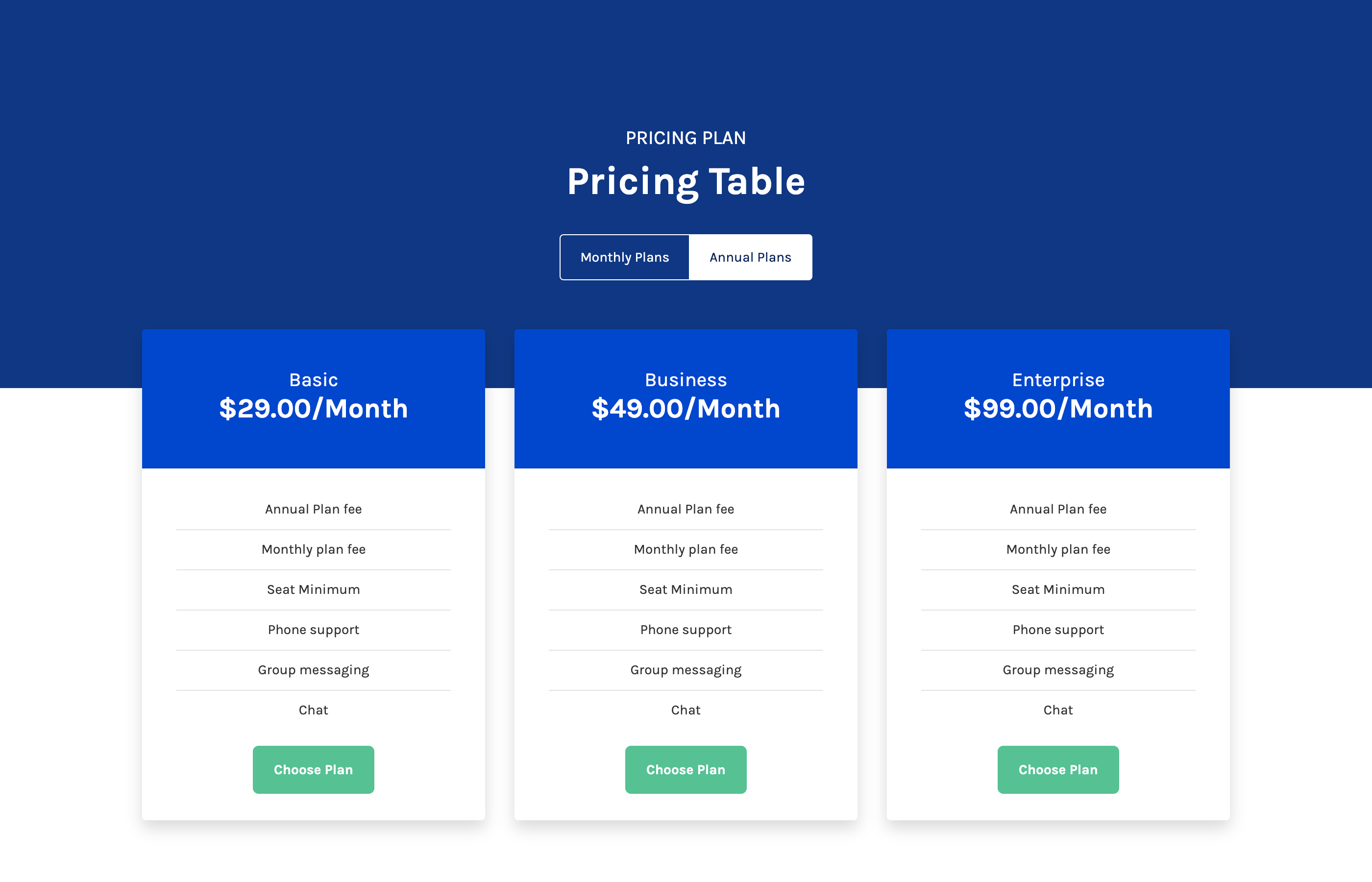Choose the Enterprise plan

(1057, 769)
